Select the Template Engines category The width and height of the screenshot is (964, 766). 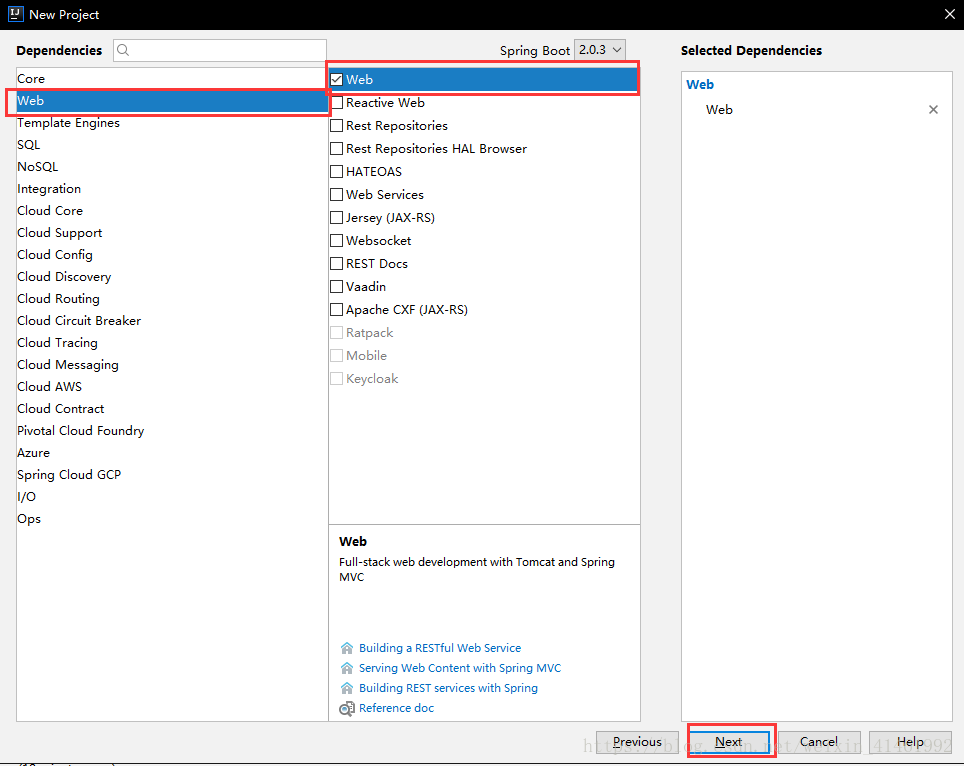[x=172, y=123]
